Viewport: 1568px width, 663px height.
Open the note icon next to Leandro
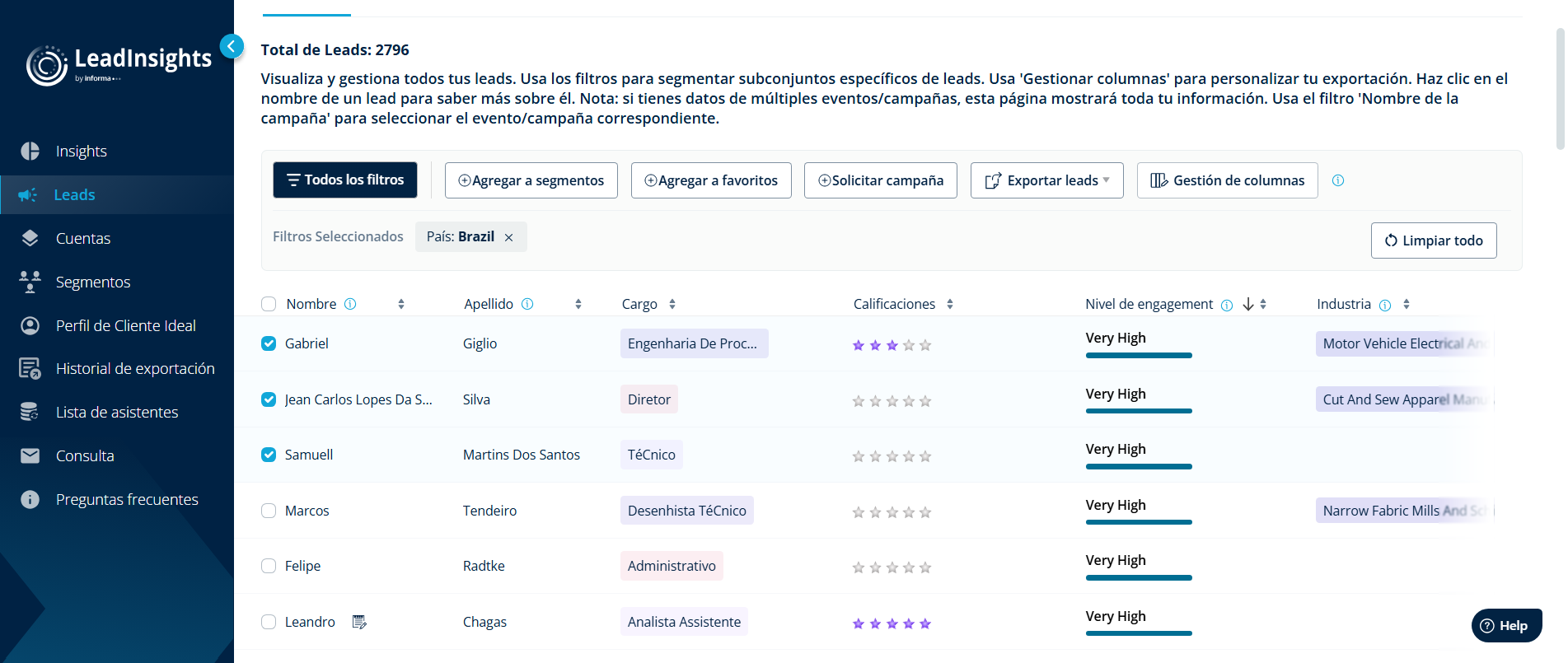click(x=359, y=622)
